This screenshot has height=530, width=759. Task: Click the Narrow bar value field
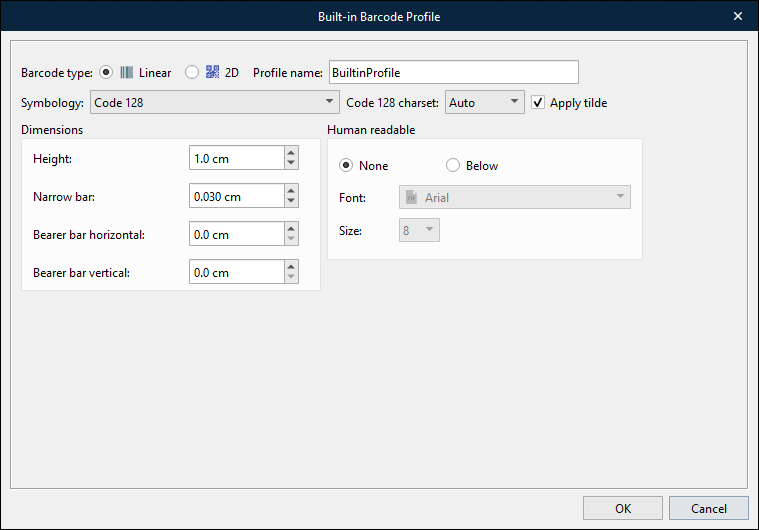pyautogui.click(x=236, y=196)
